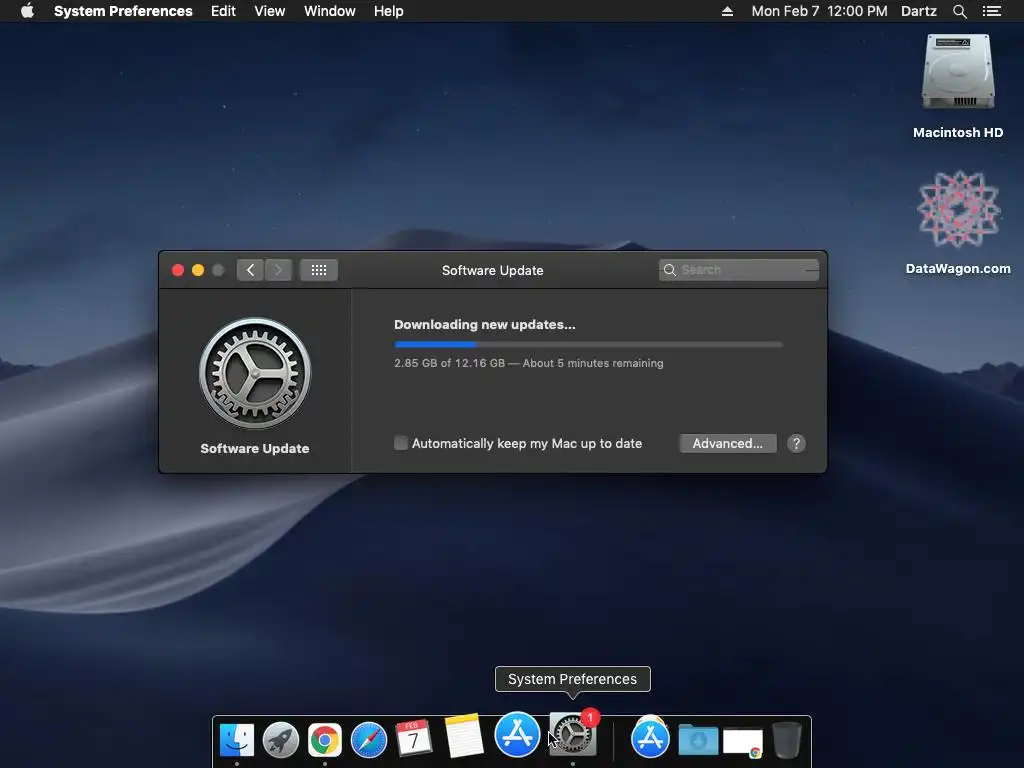This screenshot has width=1024, height=768.
Task: Click the large Software Update gear icon
Action: pos(255,373)
